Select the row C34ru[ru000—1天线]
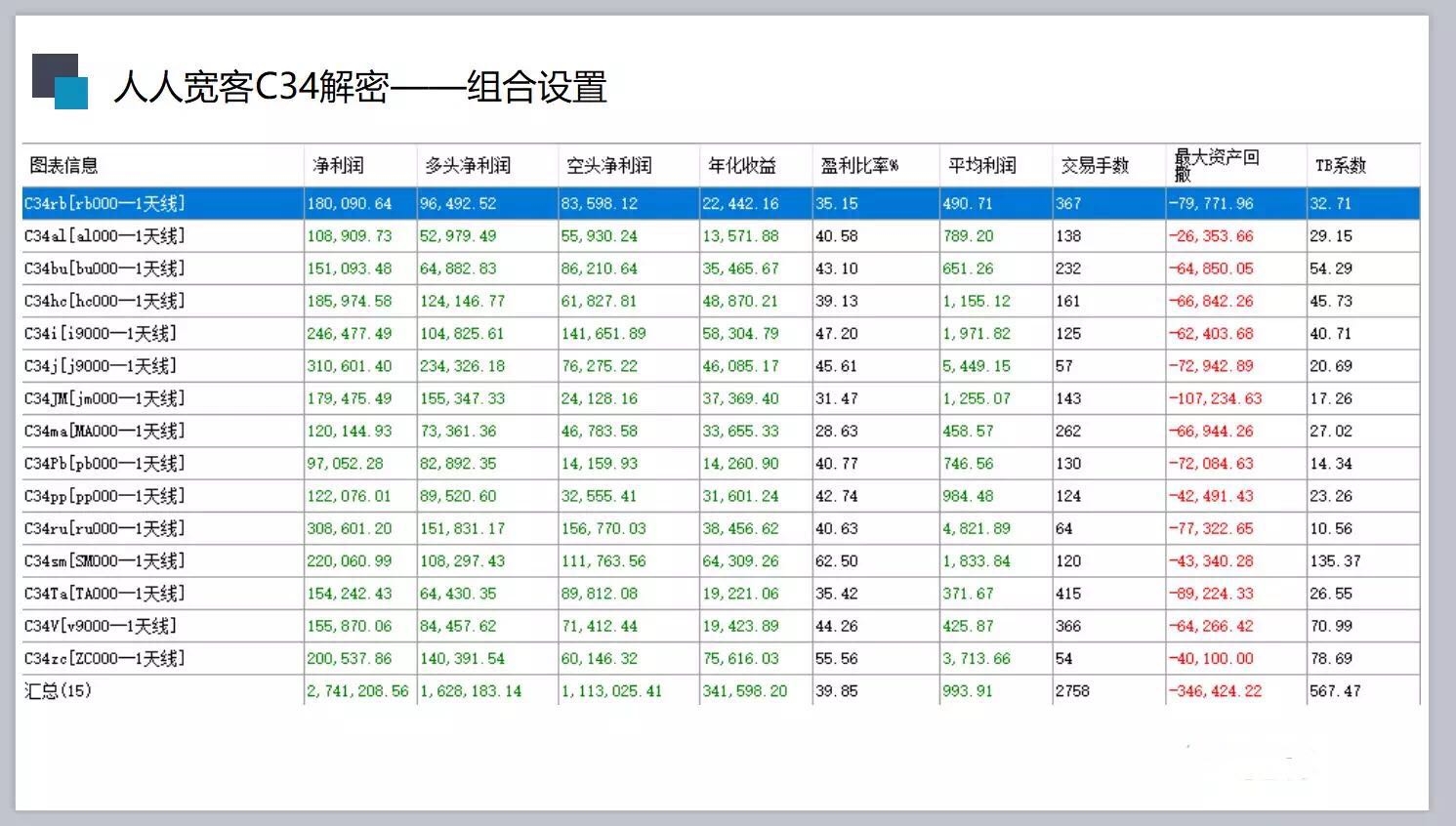The height and width of the screenshot is (826, 1456). [721, 528]
